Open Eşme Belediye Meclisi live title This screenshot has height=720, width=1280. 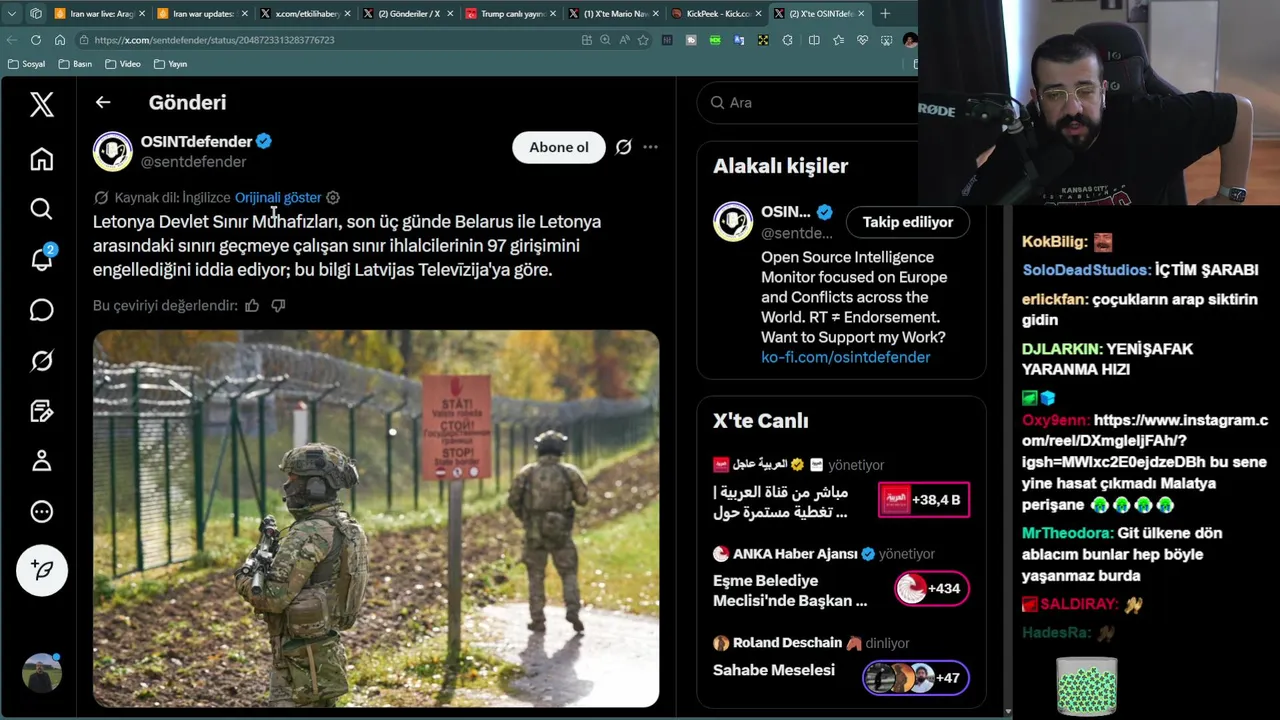(790, 591)
